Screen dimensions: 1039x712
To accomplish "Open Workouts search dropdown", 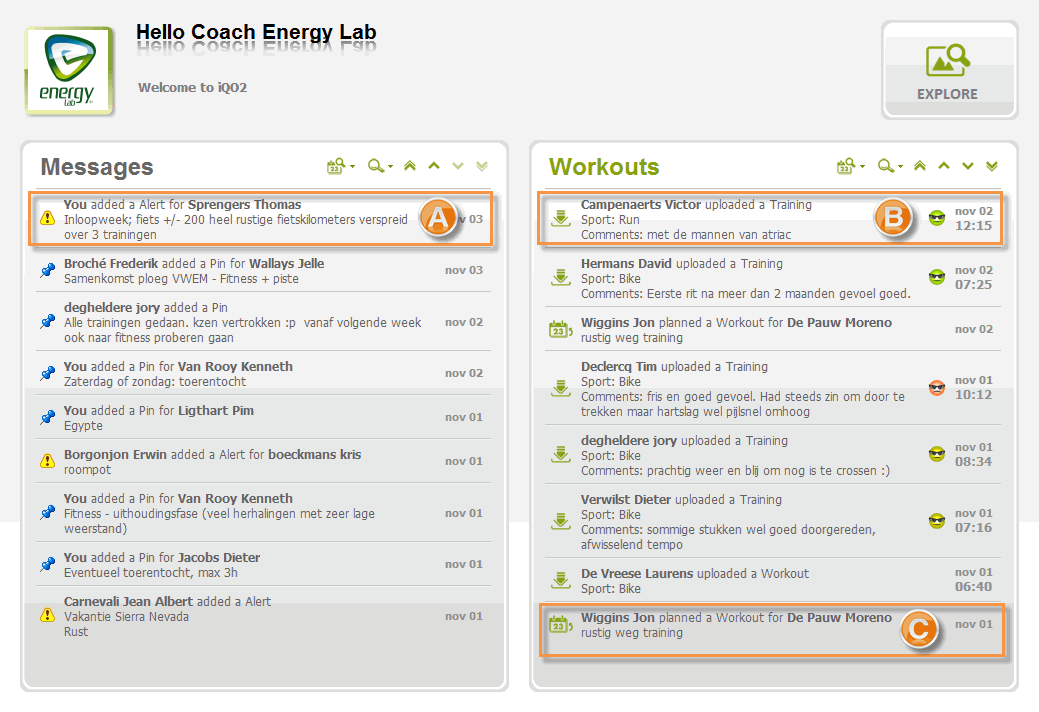I will [890, 166].
